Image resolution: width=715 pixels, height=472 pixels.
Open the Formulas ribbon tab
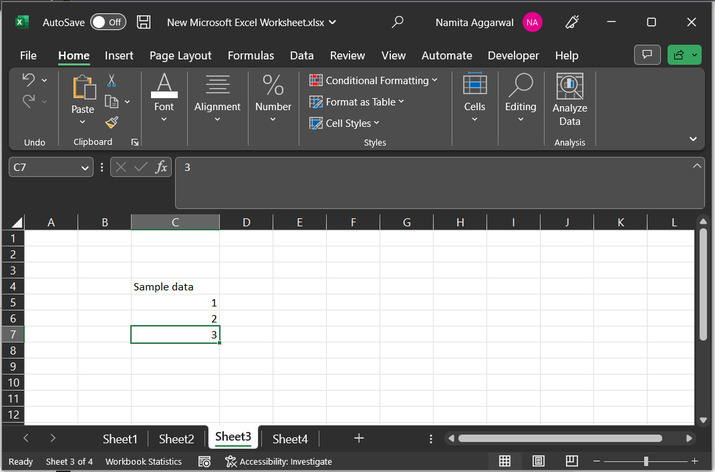point(250,56)
